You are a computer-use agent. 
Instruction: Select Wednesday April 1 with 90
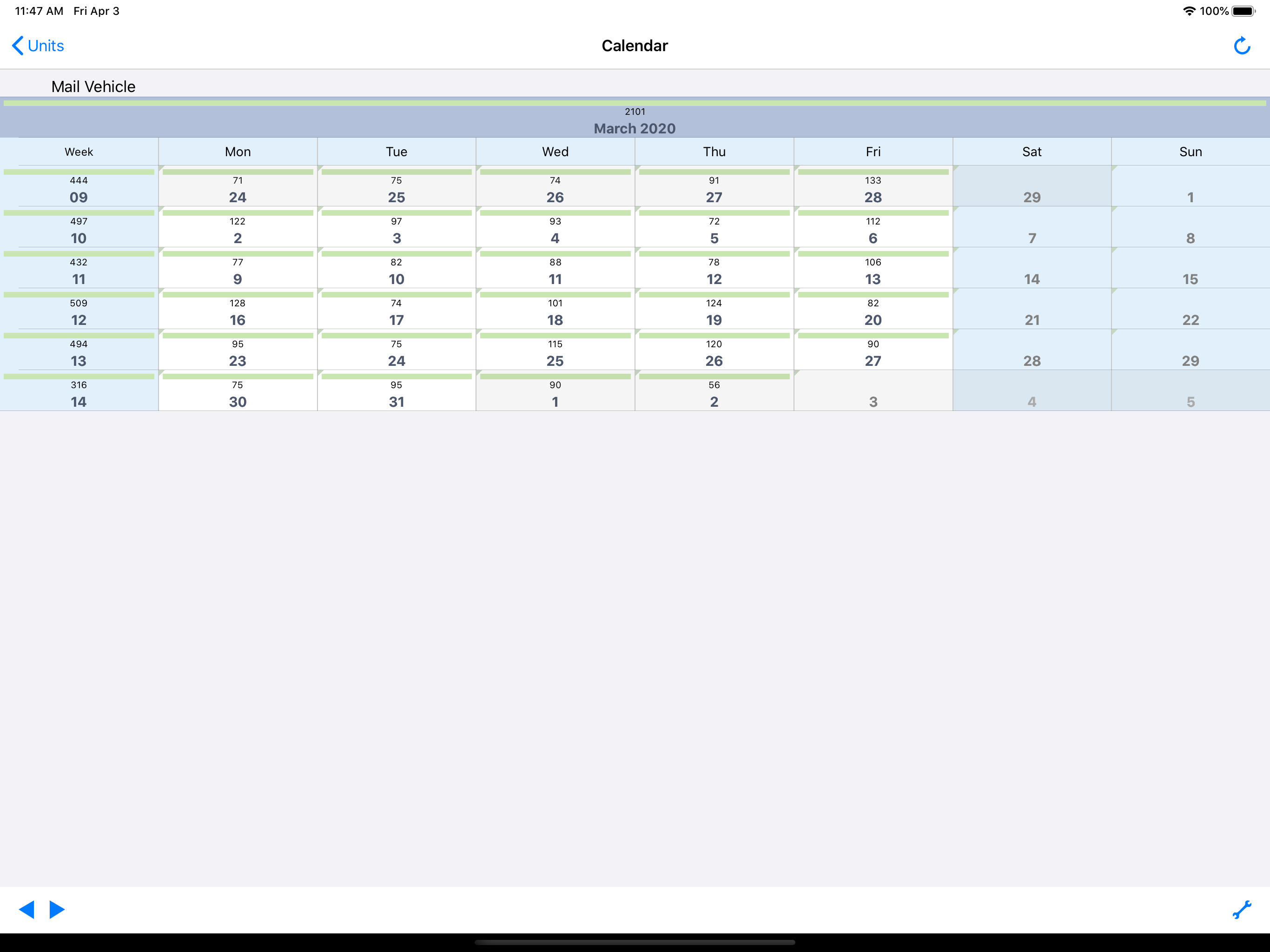pyautogui.click(x=555, y=390)
